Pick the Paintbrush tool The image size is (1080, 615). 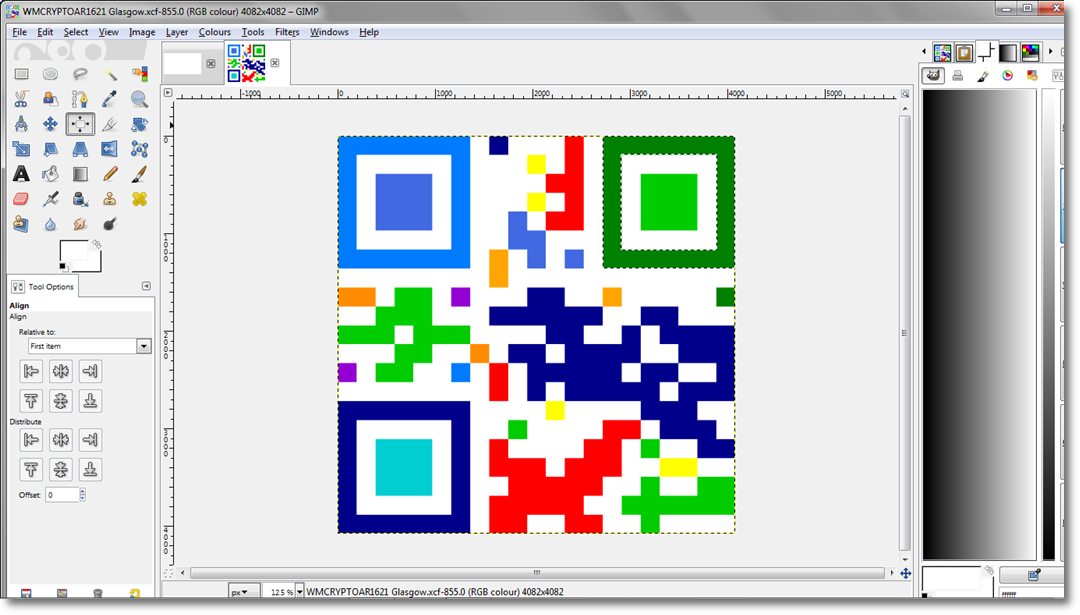pyautogui.click(x=139, y=174)
